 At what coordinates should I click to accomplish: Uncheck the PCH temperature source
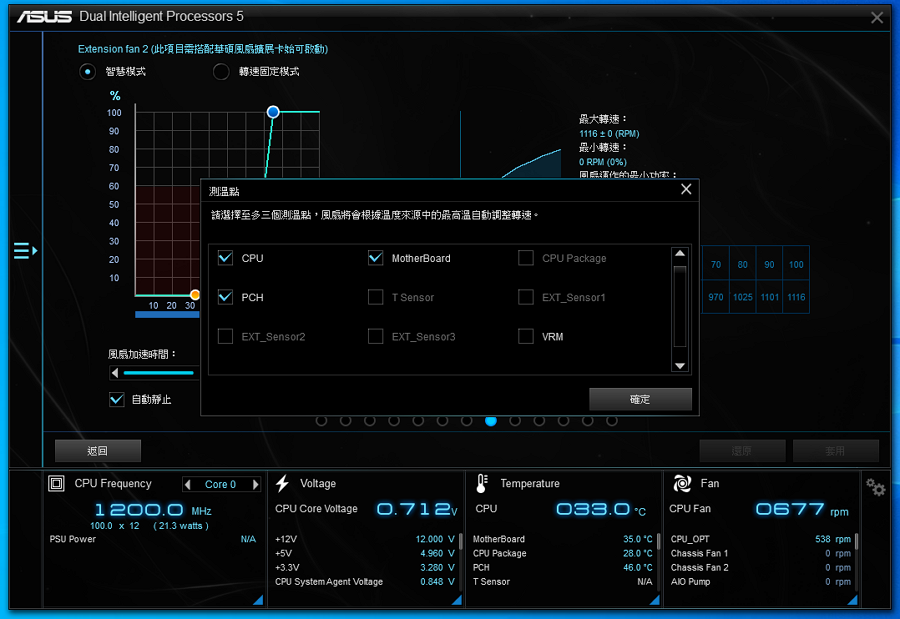click(226, 297)
